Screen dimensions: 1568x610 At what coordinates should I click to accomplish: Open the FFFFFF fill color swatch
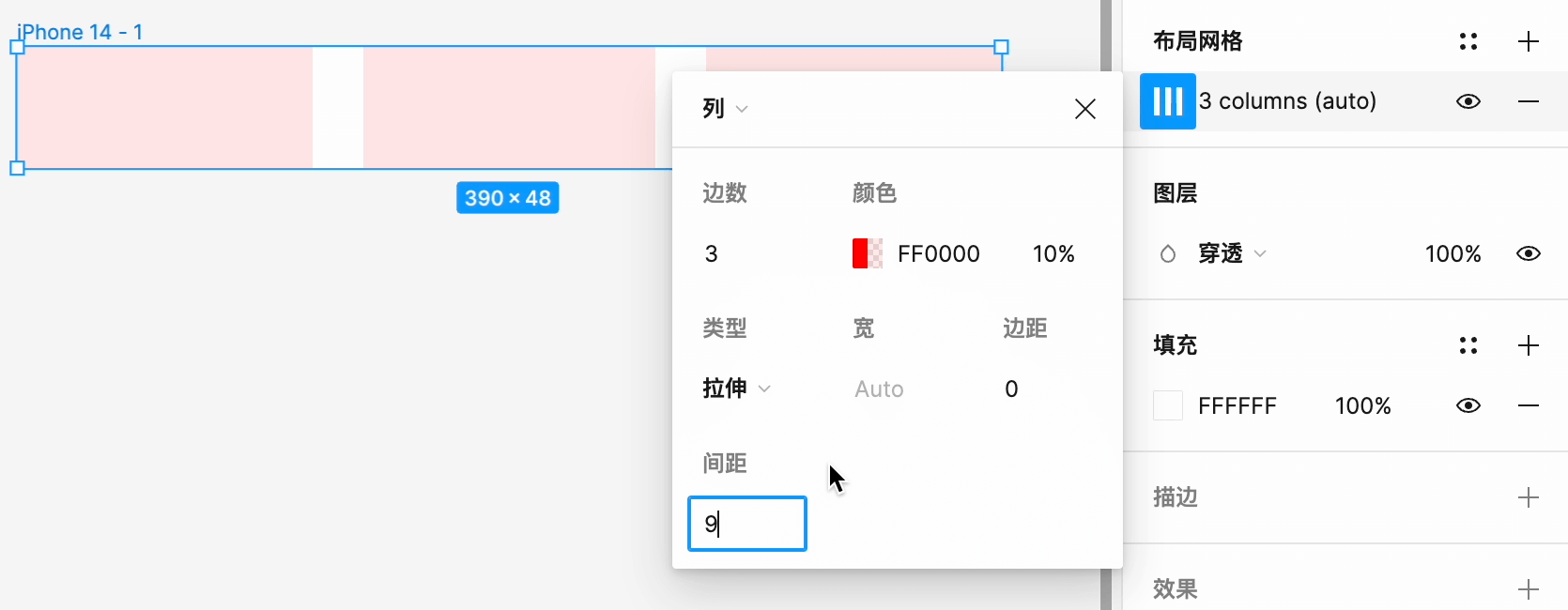pyautogui.click(x=1168, y=405)
